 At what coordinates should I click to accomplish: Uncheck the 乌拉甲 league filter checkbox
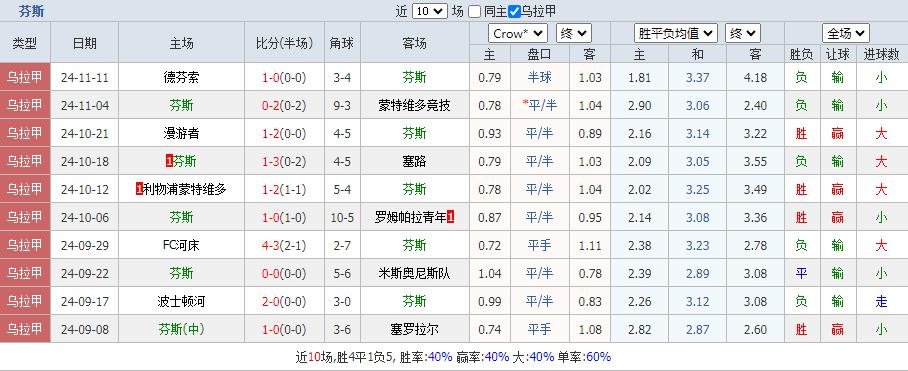click(x=514, y=12)
